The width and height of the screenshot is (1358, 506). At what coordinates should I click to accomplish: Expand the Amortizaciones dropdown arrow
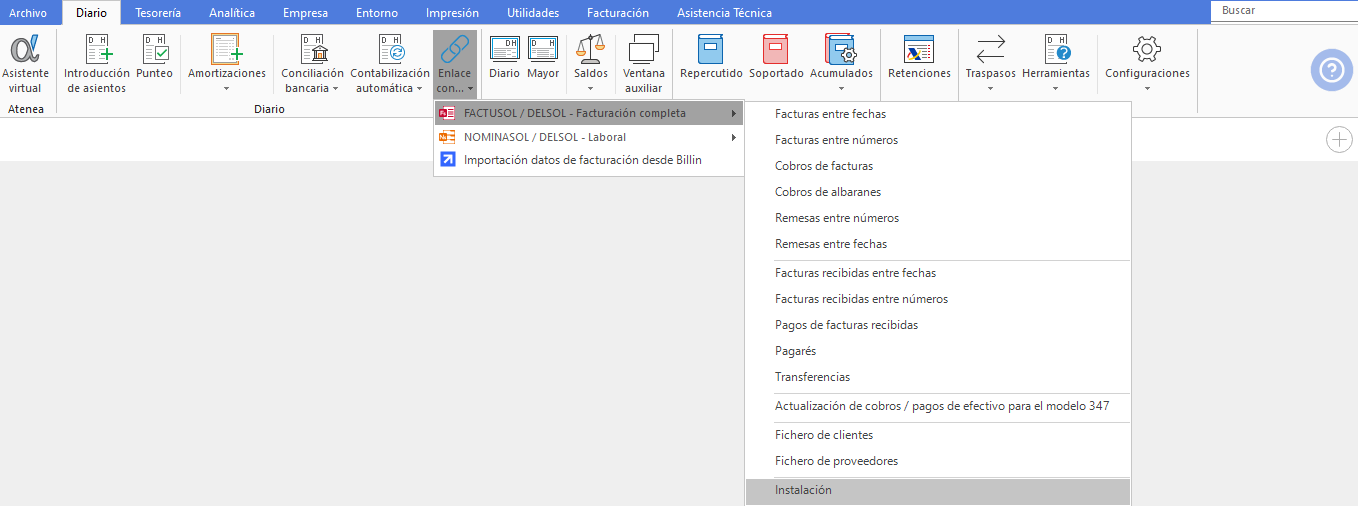(x=227, y=89)
